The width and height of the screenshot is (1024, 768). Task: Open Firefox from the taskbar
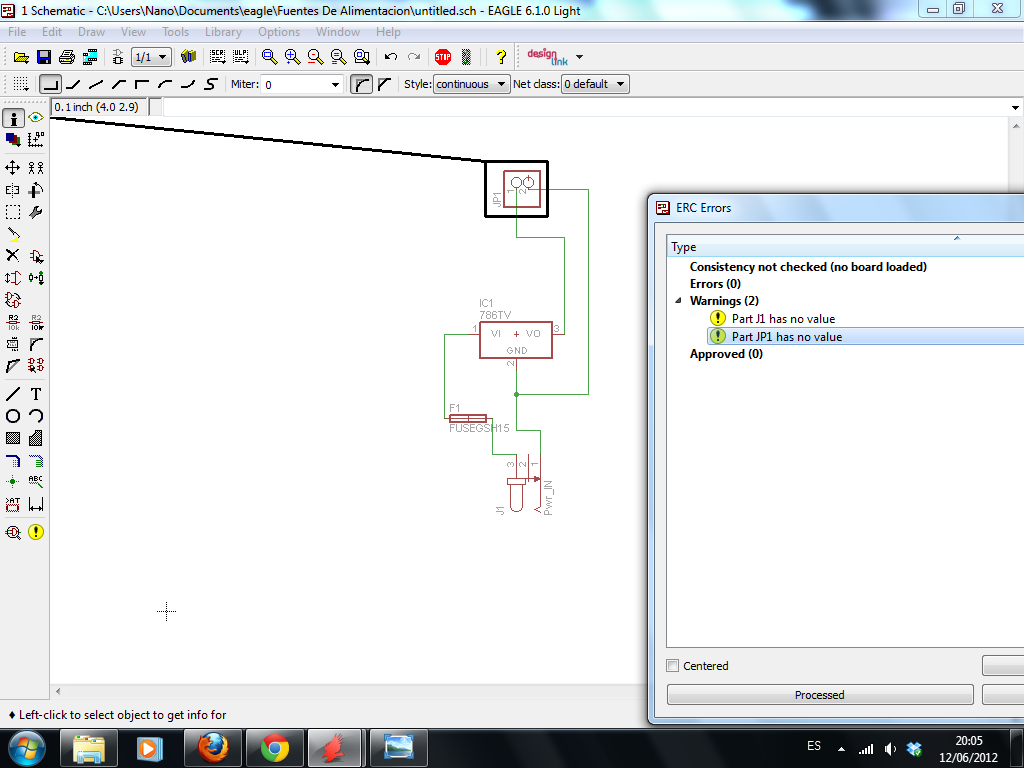(x=213, y=748)
